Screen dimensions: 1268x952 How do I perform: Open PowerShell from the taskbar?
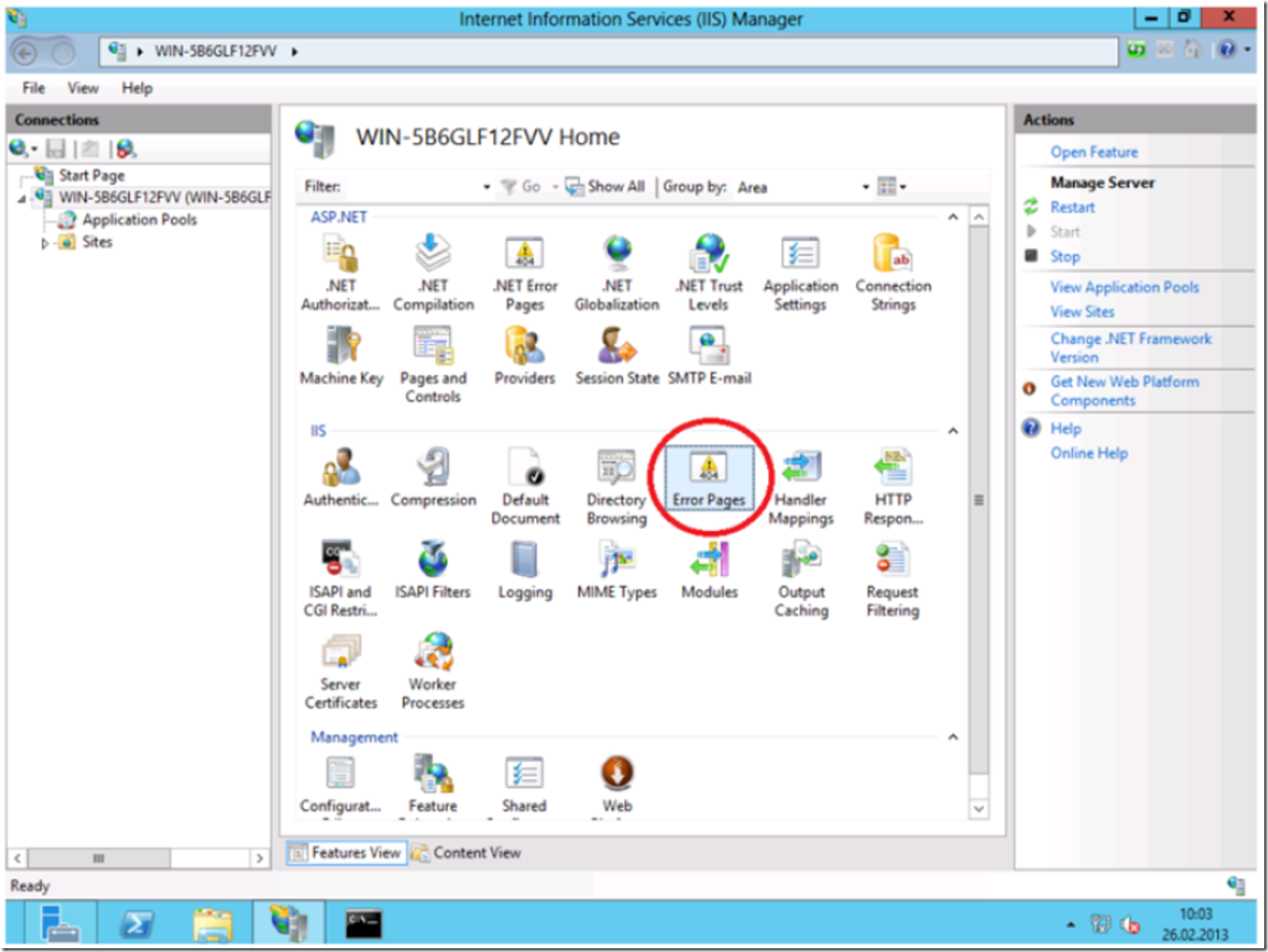(x=137, y=923)
